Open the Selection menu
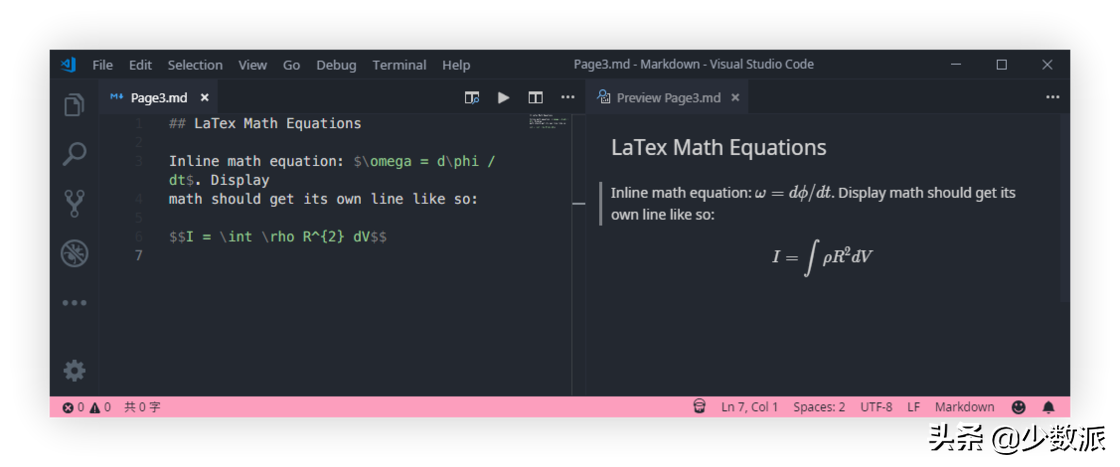Image resolution: width=1120 pixels, height=467 pixels. pyautogui.click(x=195, y=65)
